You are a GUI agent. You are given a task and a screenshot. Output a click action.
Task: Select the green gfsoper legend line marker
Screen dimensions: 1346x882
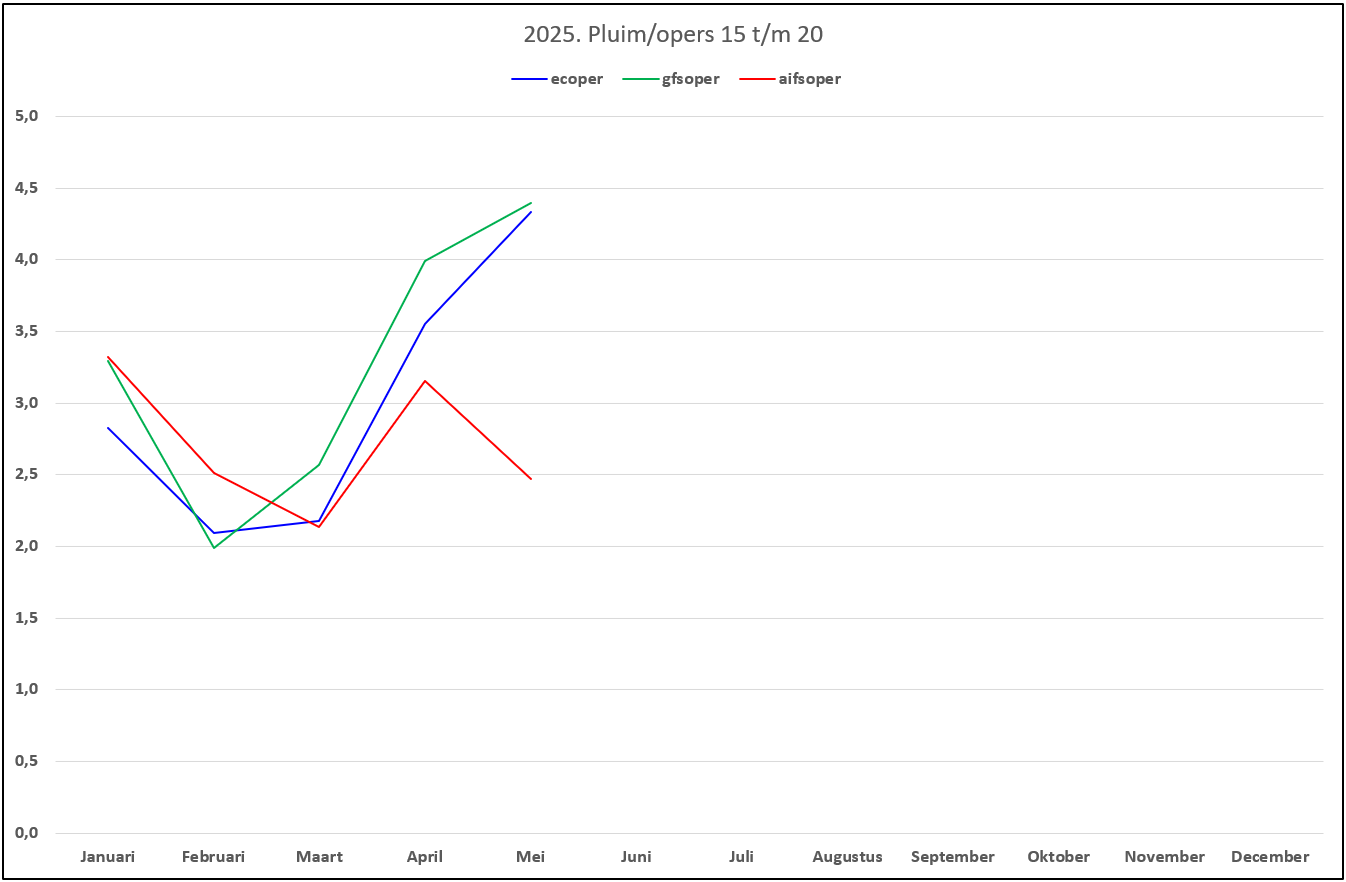pyautogui.click(x=640, y=79)
